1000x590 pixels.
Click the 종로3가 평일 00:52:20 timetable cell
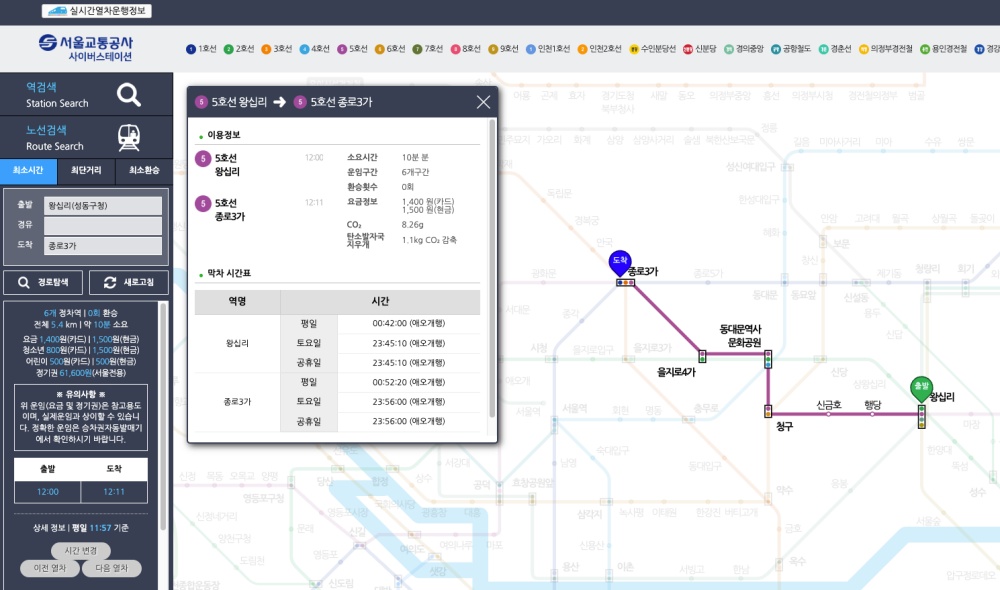coord(409,382)
